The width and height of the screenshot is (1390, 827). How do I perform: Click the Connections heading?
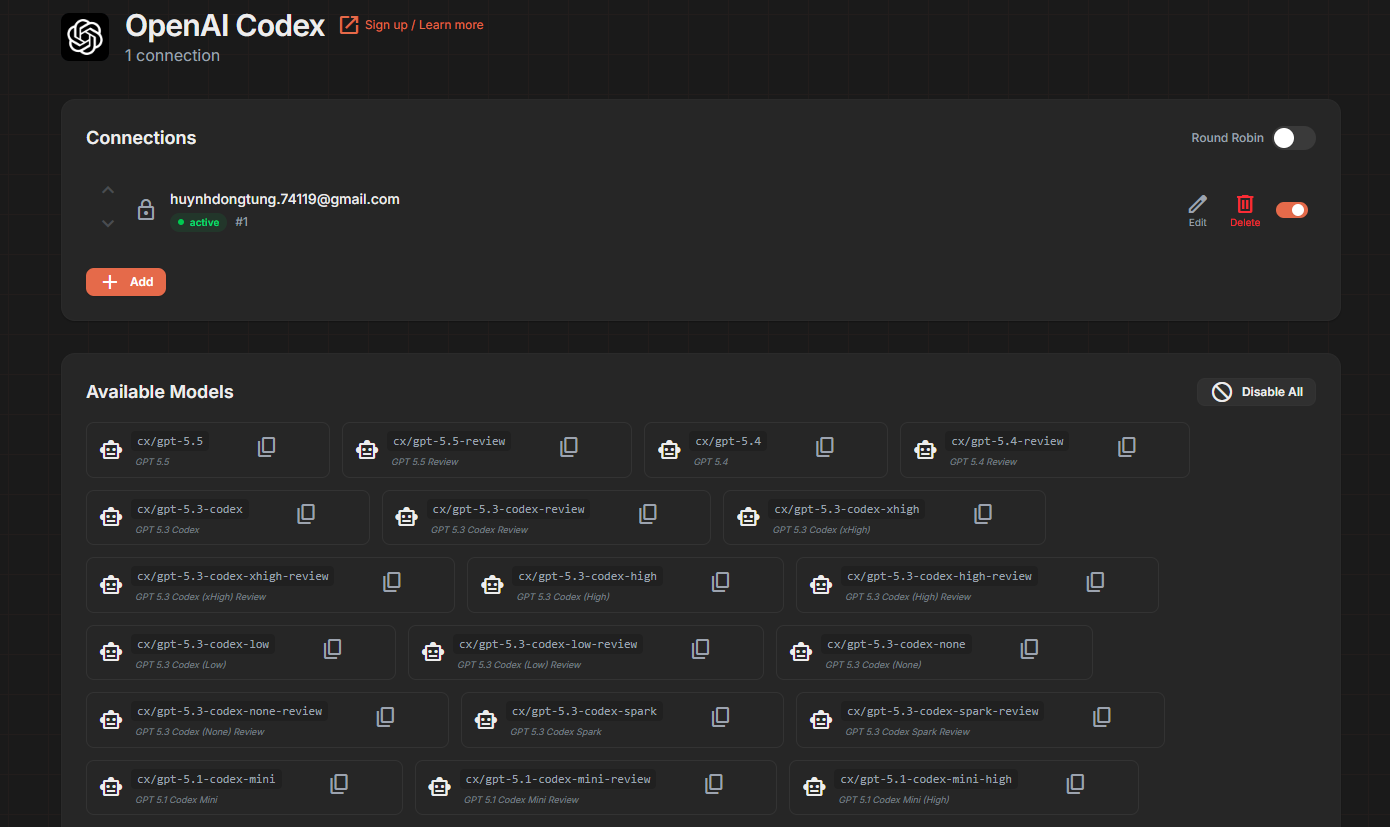(x=141, y=138)
